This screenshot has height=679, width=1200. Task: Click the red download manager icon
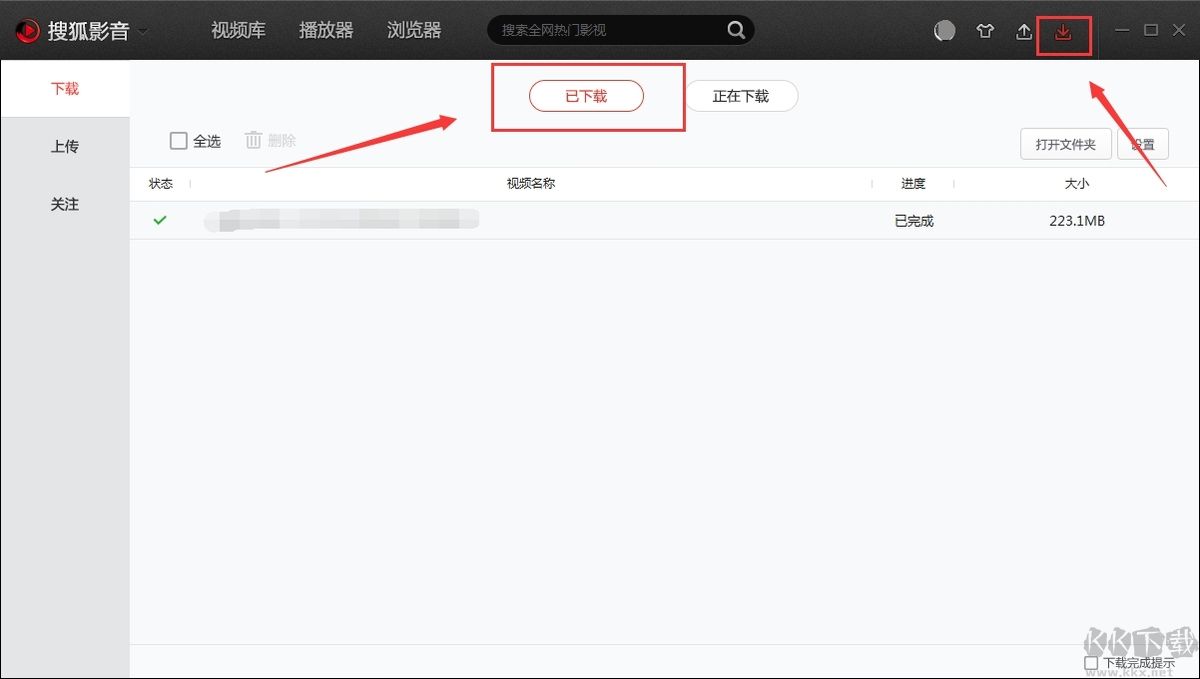click(1064, 31)
